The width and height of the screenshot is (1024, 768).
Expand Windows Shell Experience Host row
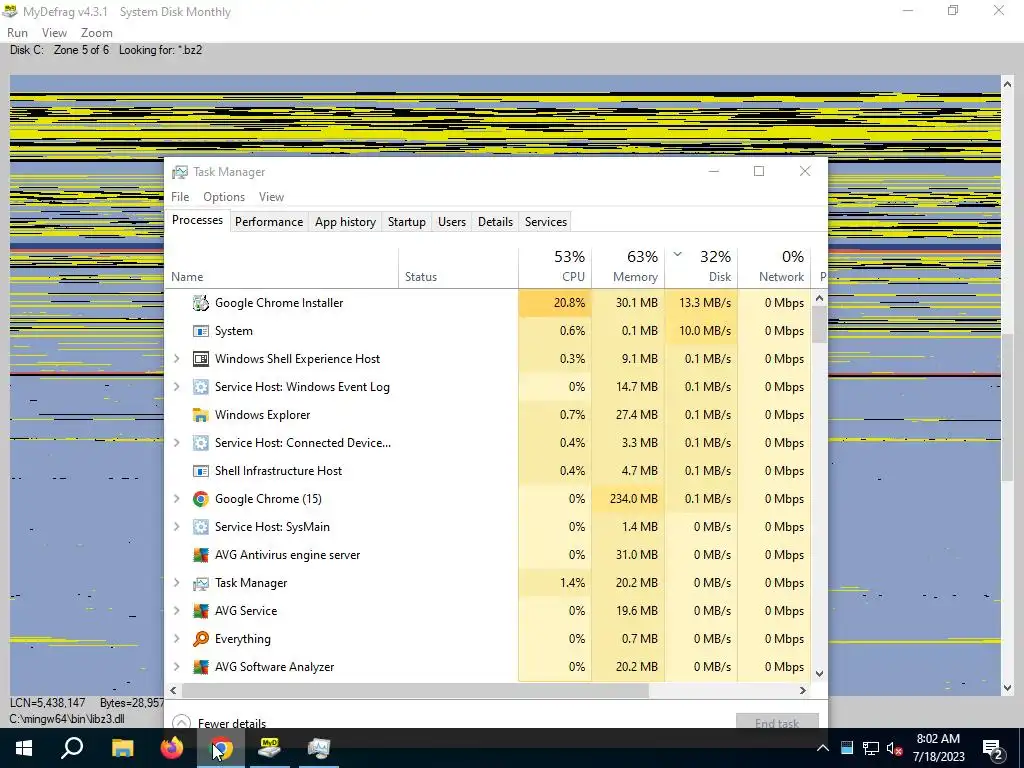tap(176, 359)
